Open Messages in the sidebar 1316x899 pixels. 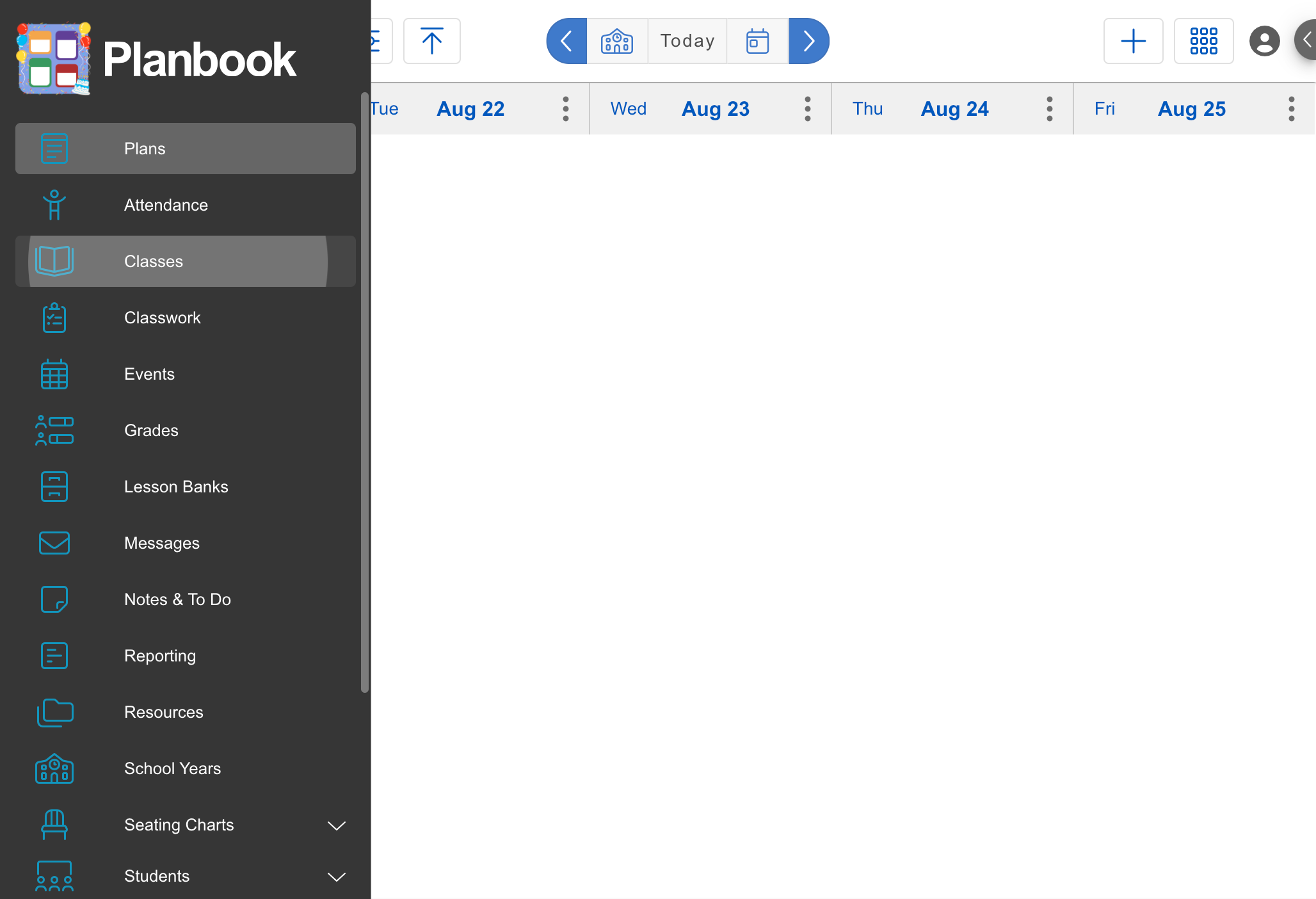(x=185, y=543)
